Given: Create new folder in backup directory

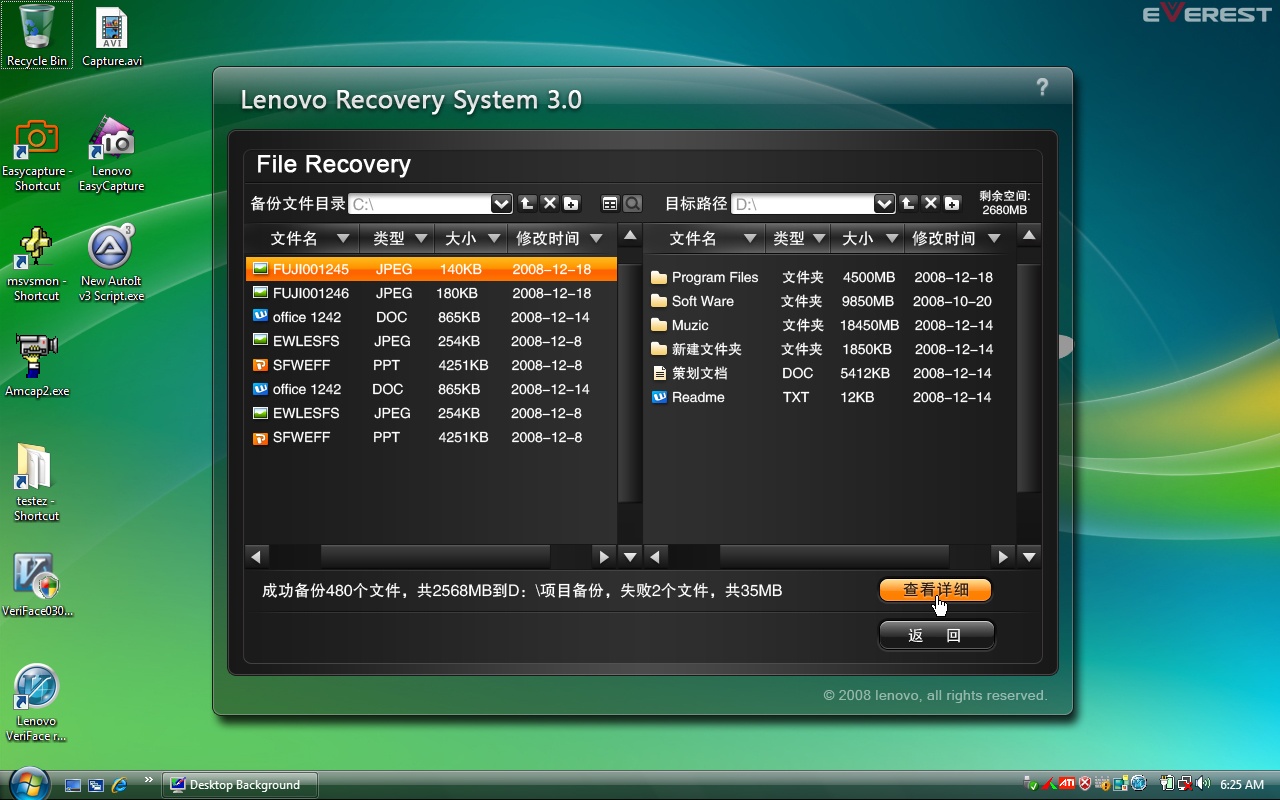Looking at the screenshot, I should point(571,204).
